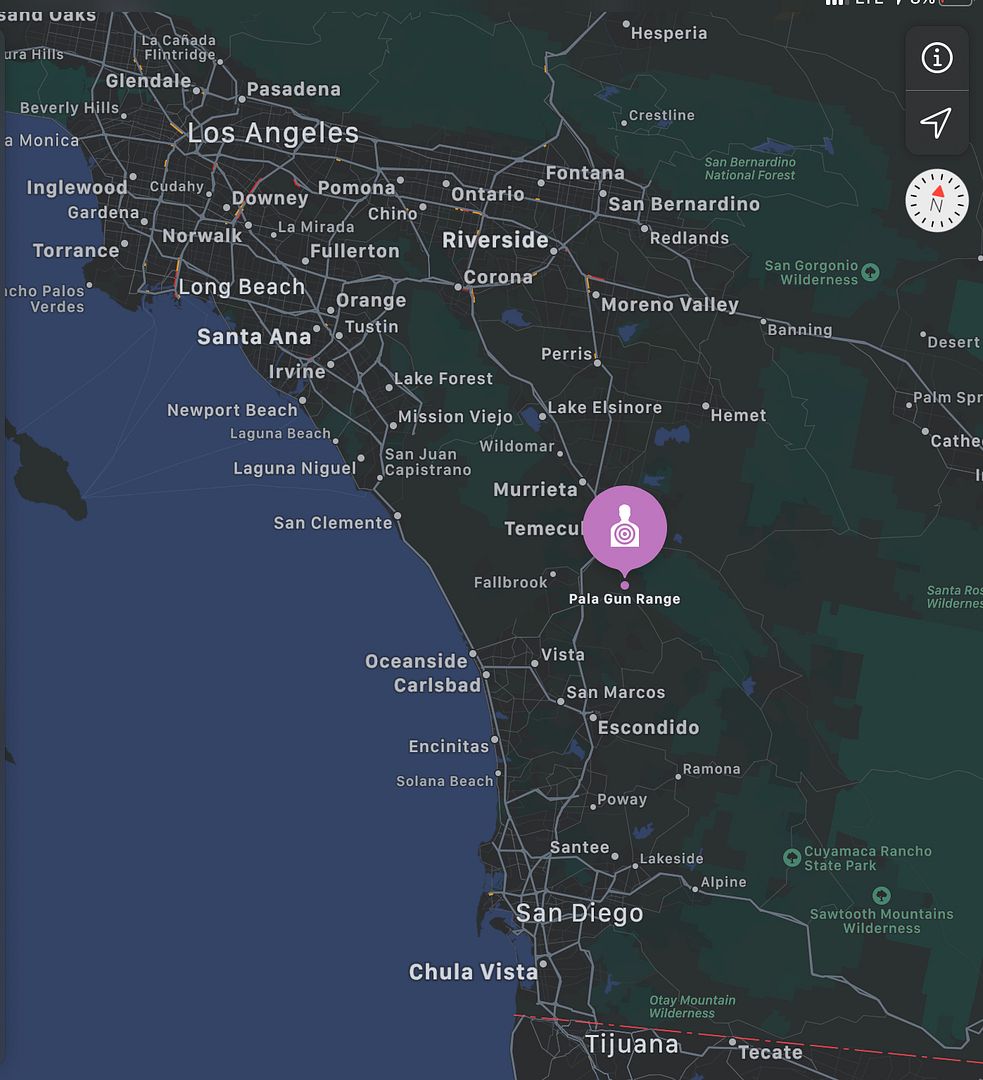Select the Pala Gun Range purple pin

pos(625,531)
